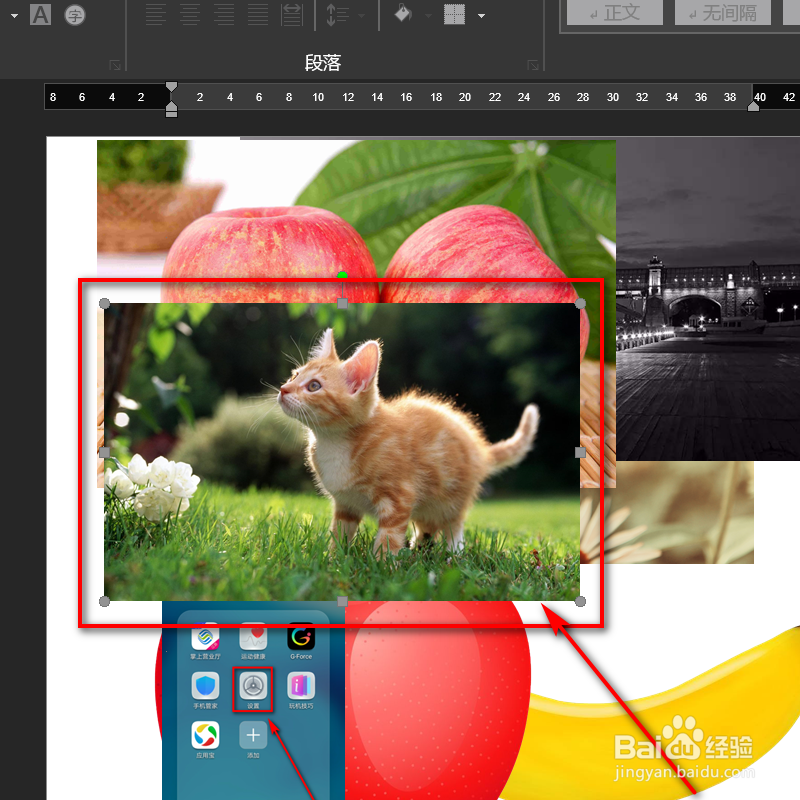
Task: Apply the 正文 style
Action: [x=615, y=13]
